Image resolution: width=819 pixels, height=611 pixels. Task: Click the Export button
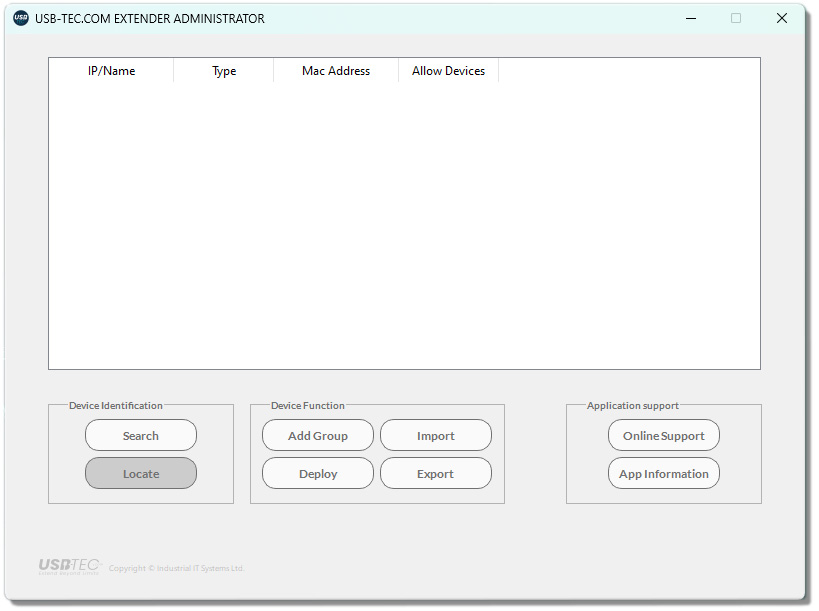[x=436, y=474]
